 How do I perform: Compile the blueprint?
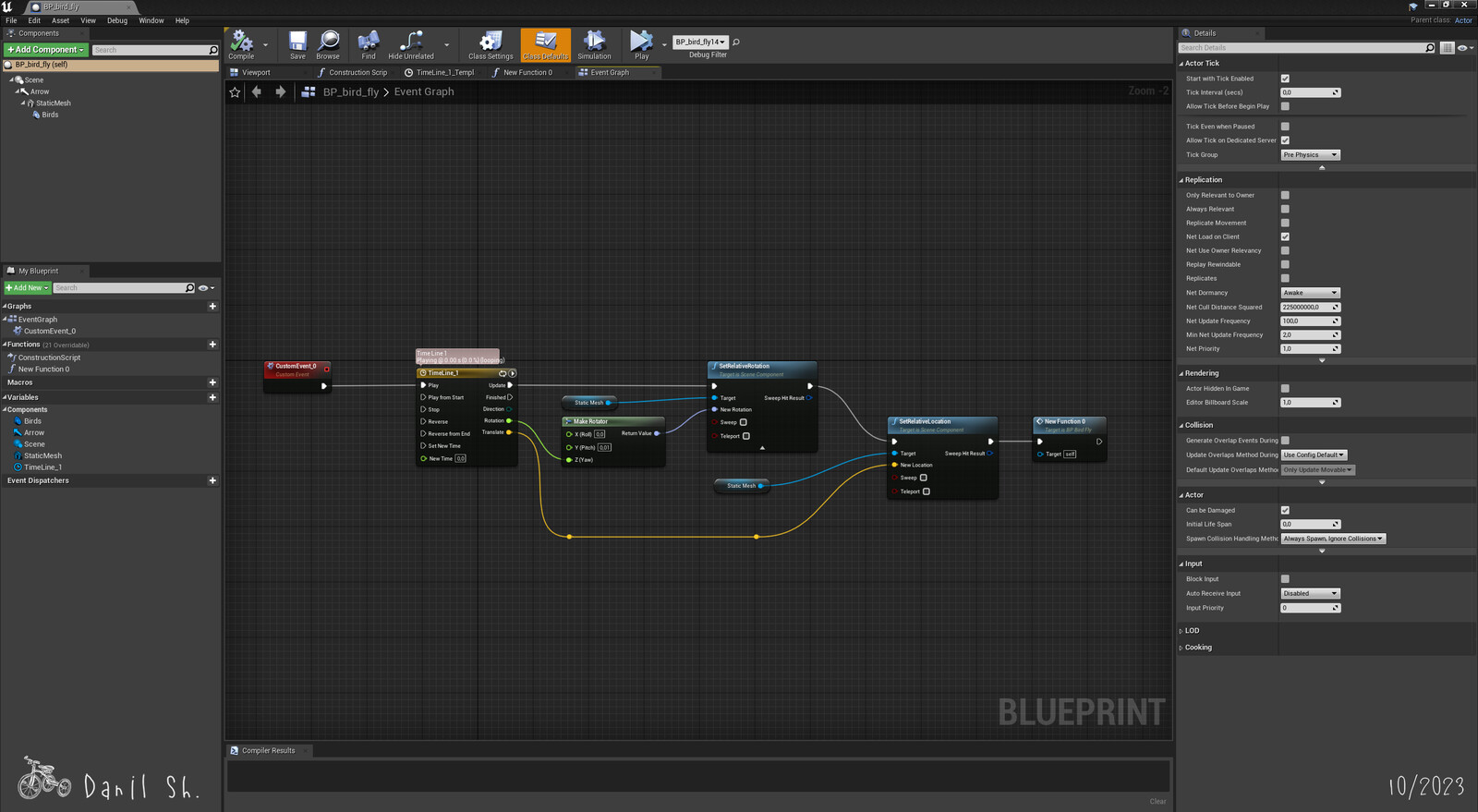[x=241, y=44]
